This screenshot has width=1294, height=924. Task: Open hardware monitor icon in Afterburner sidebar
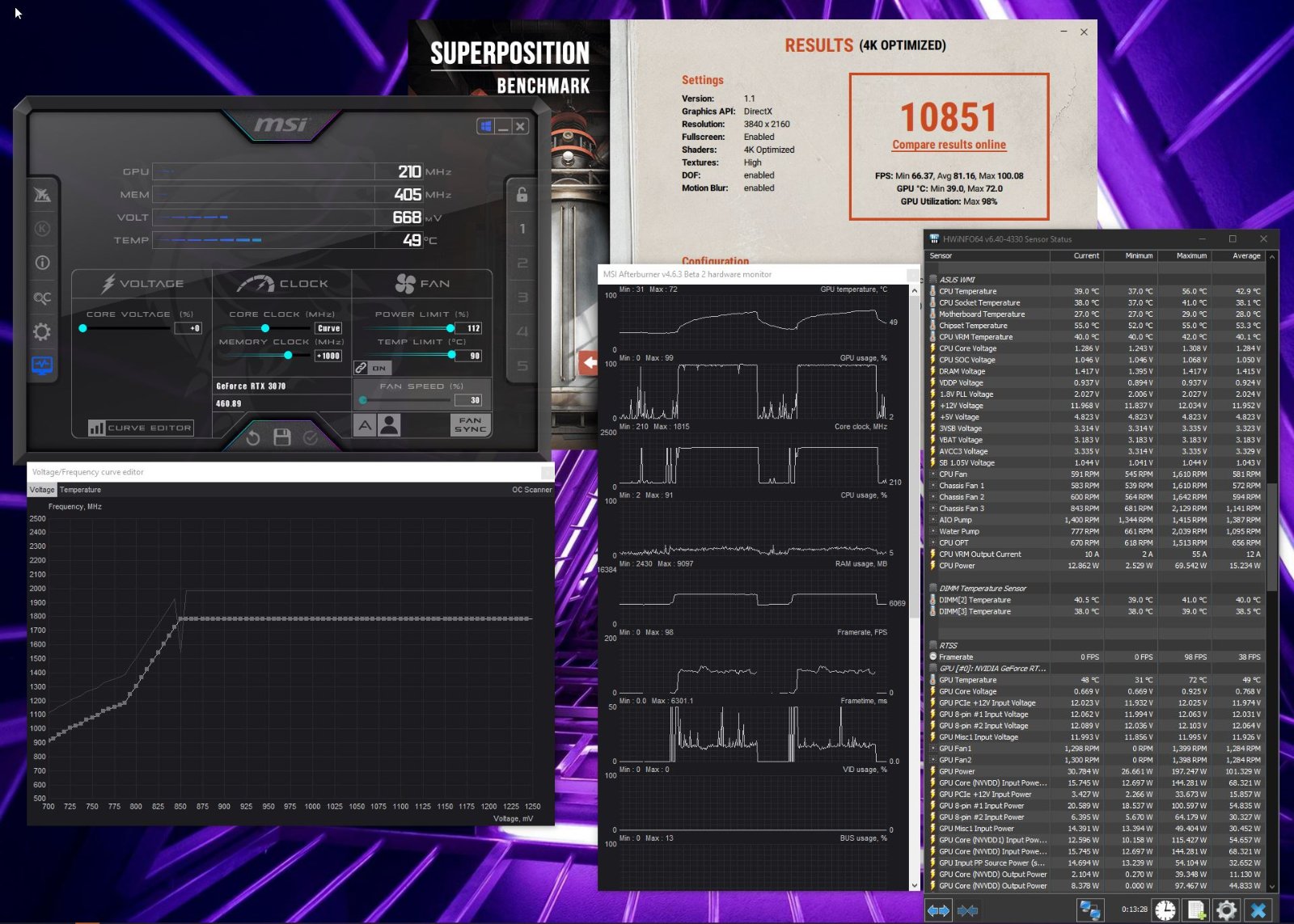tap(42, 365)
